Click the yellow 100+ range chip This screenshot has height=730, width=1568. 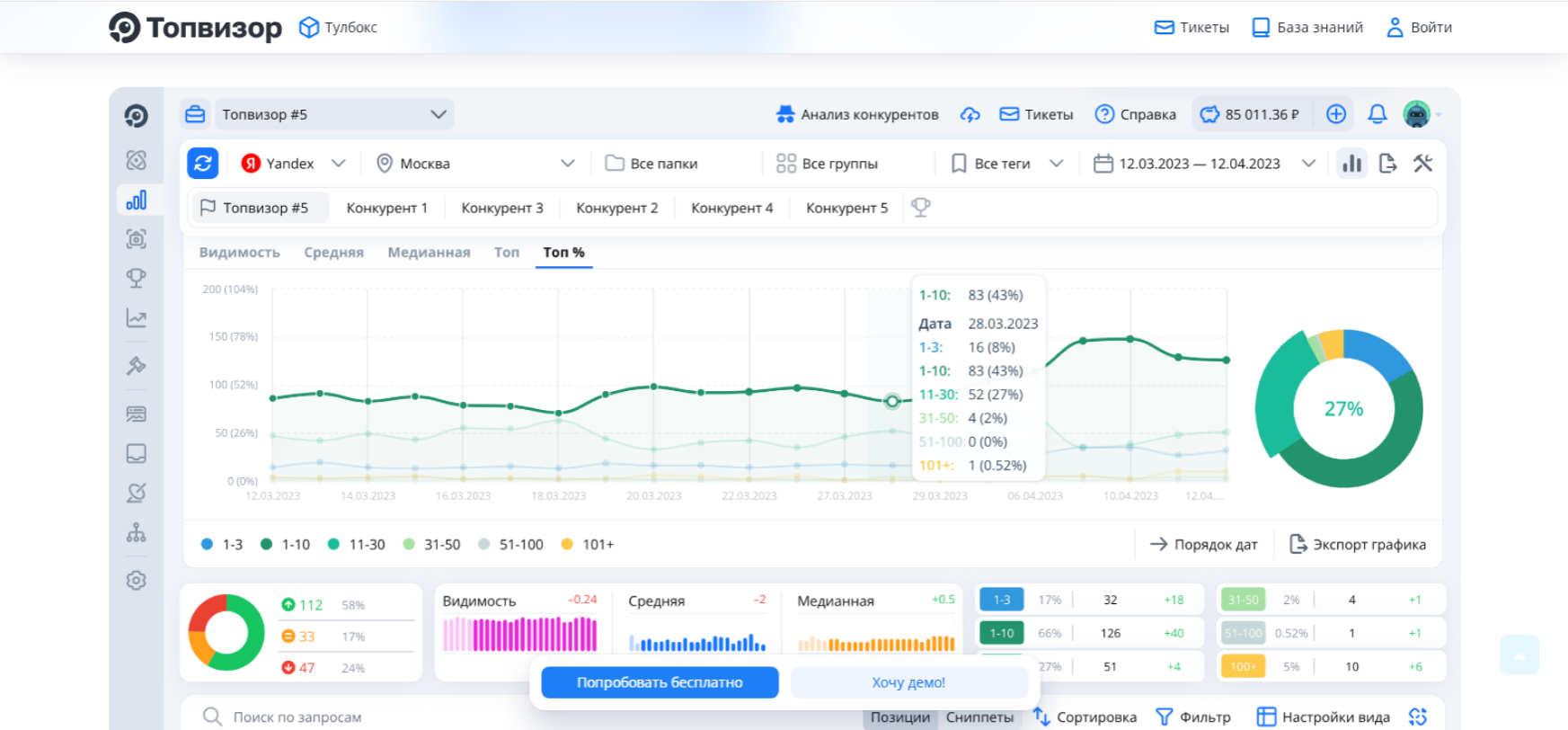1244,666
